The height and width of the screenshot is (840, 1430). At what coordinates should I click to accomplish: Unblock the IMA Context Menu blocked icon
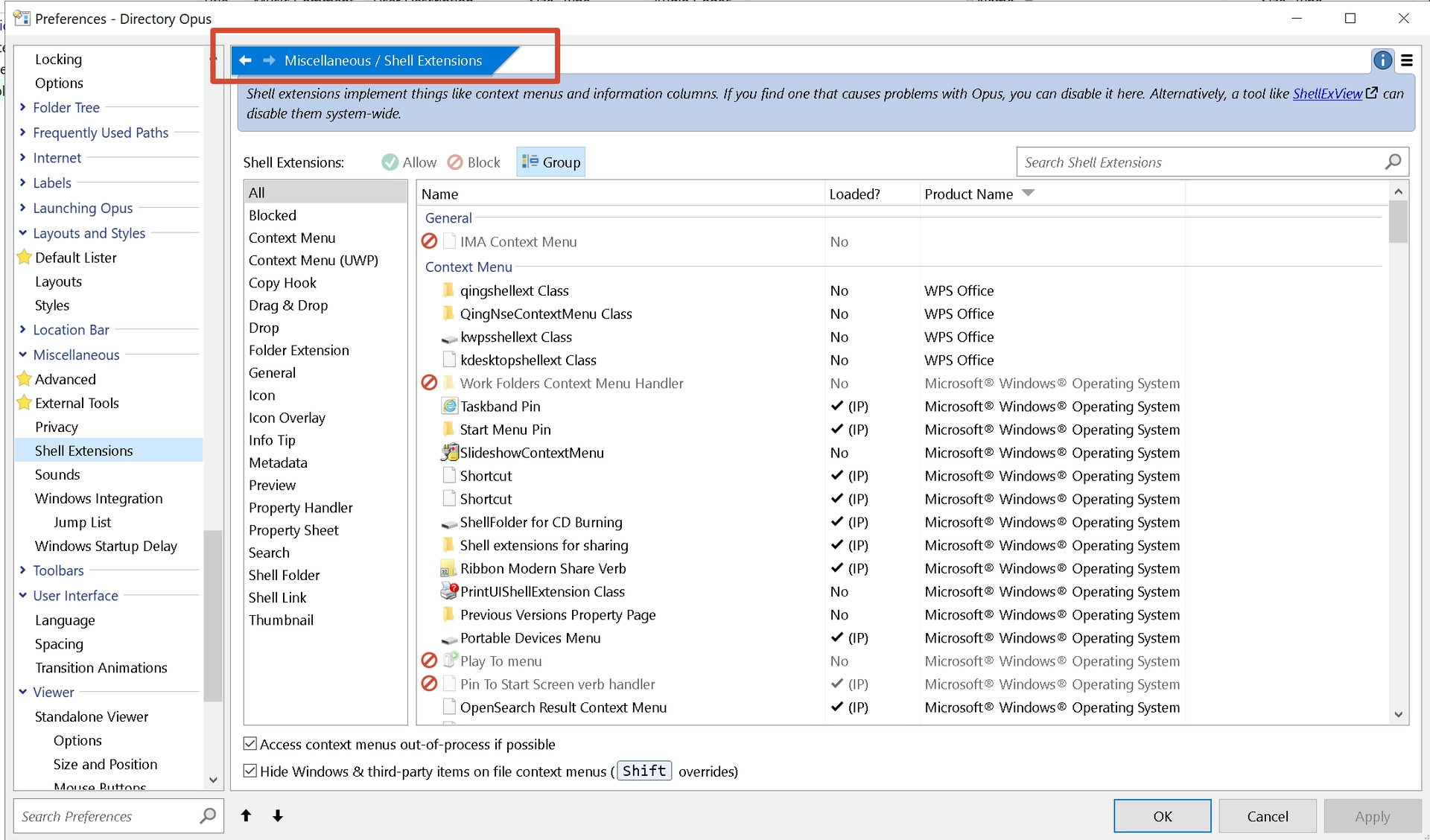click(x=430, y=241)
